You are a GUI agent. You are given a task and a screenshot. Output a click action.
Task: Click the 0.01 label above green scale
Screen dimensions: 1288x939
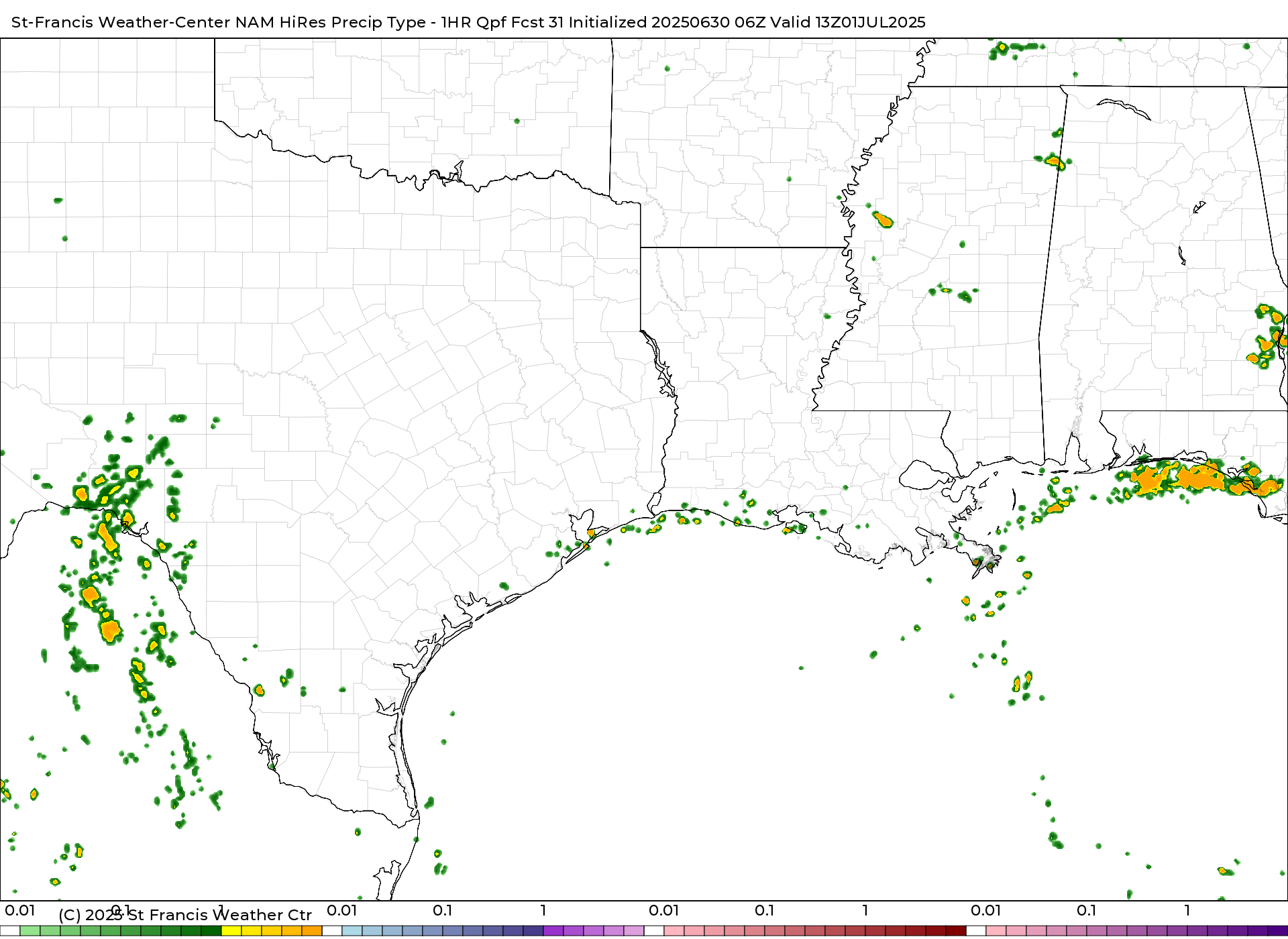tap(20, 911)
